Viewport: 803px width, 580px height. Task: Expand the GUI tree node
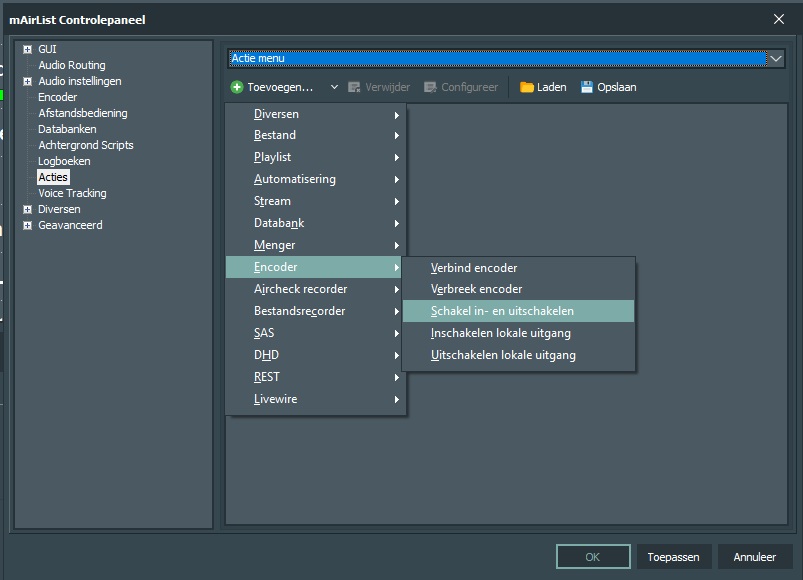point(28,50)
